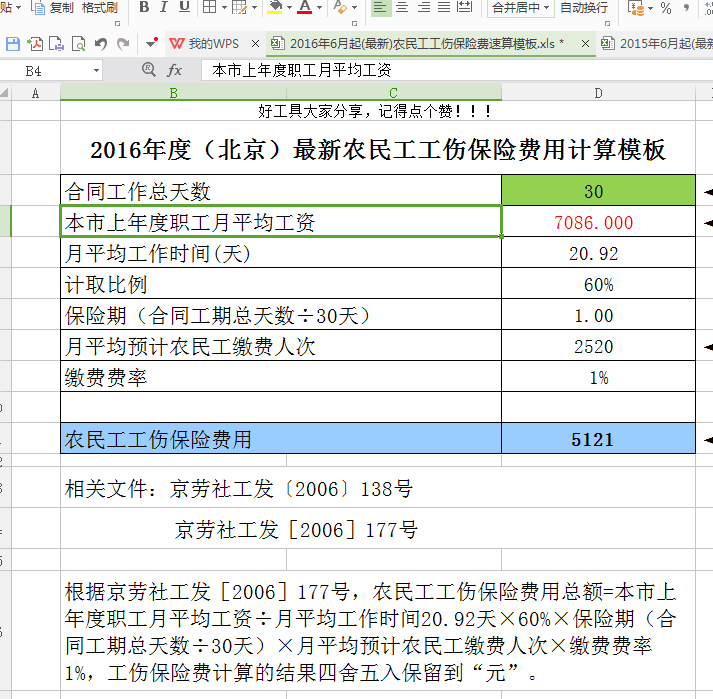Open the fill color dropdown arrow

(x=289, y=8)
